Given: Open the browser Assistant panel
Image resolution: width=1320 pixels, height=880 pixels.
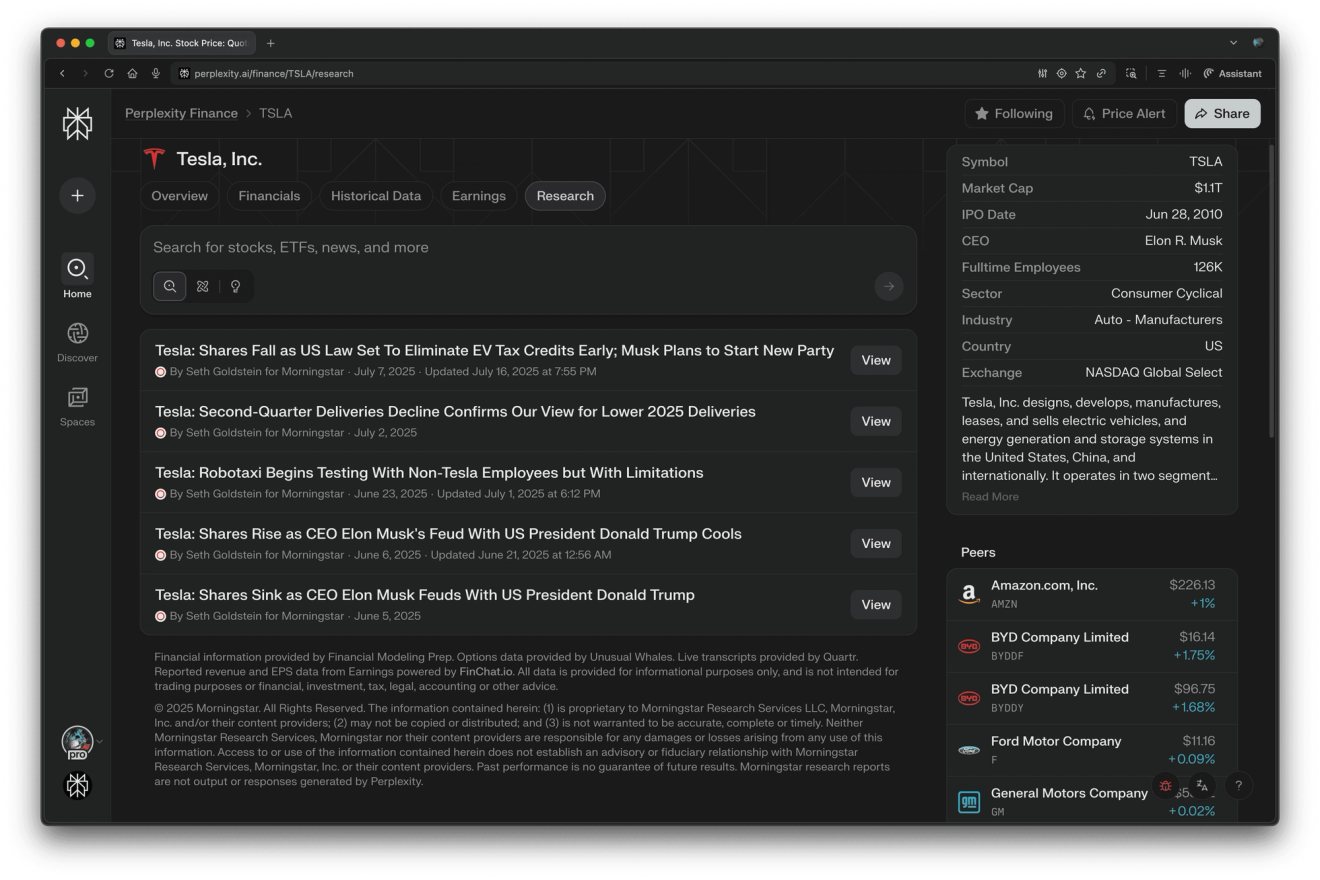Looking at the screenshot, I should click(1232, 73).
